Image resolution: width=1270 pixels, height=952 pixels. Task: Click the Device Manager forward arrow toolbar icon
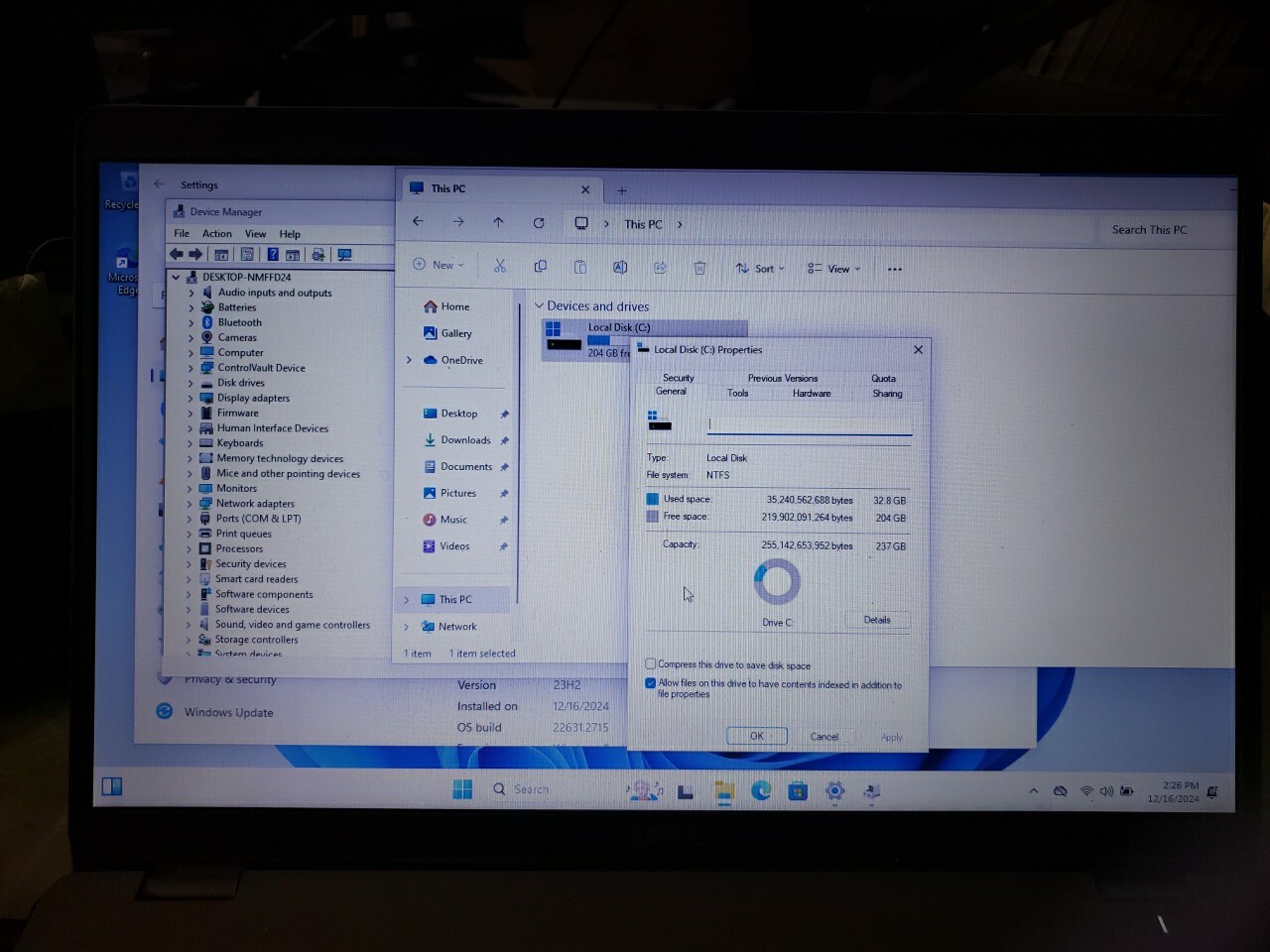[x=195, y=255]
